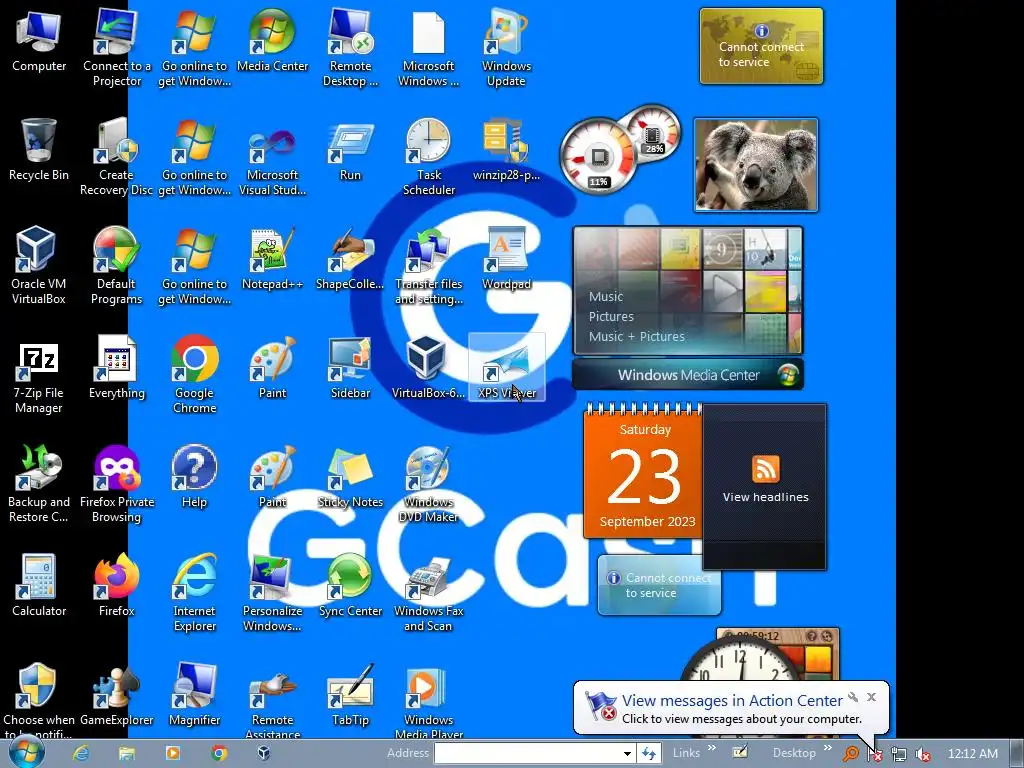Click the taskbar clock showing 12:12 AM

(x=972, y=753)
